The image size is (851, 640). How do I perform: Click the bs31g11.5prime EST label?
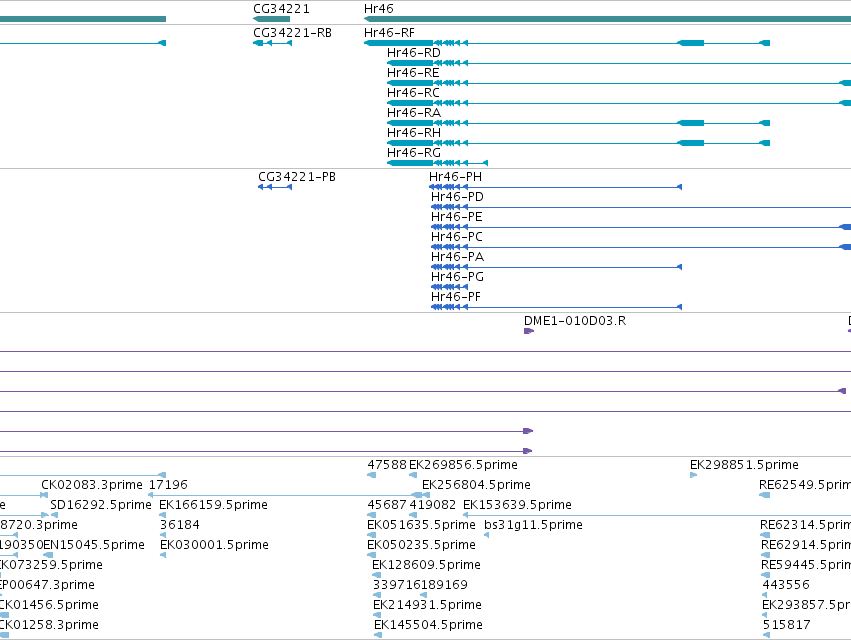(x=534, y=525)
